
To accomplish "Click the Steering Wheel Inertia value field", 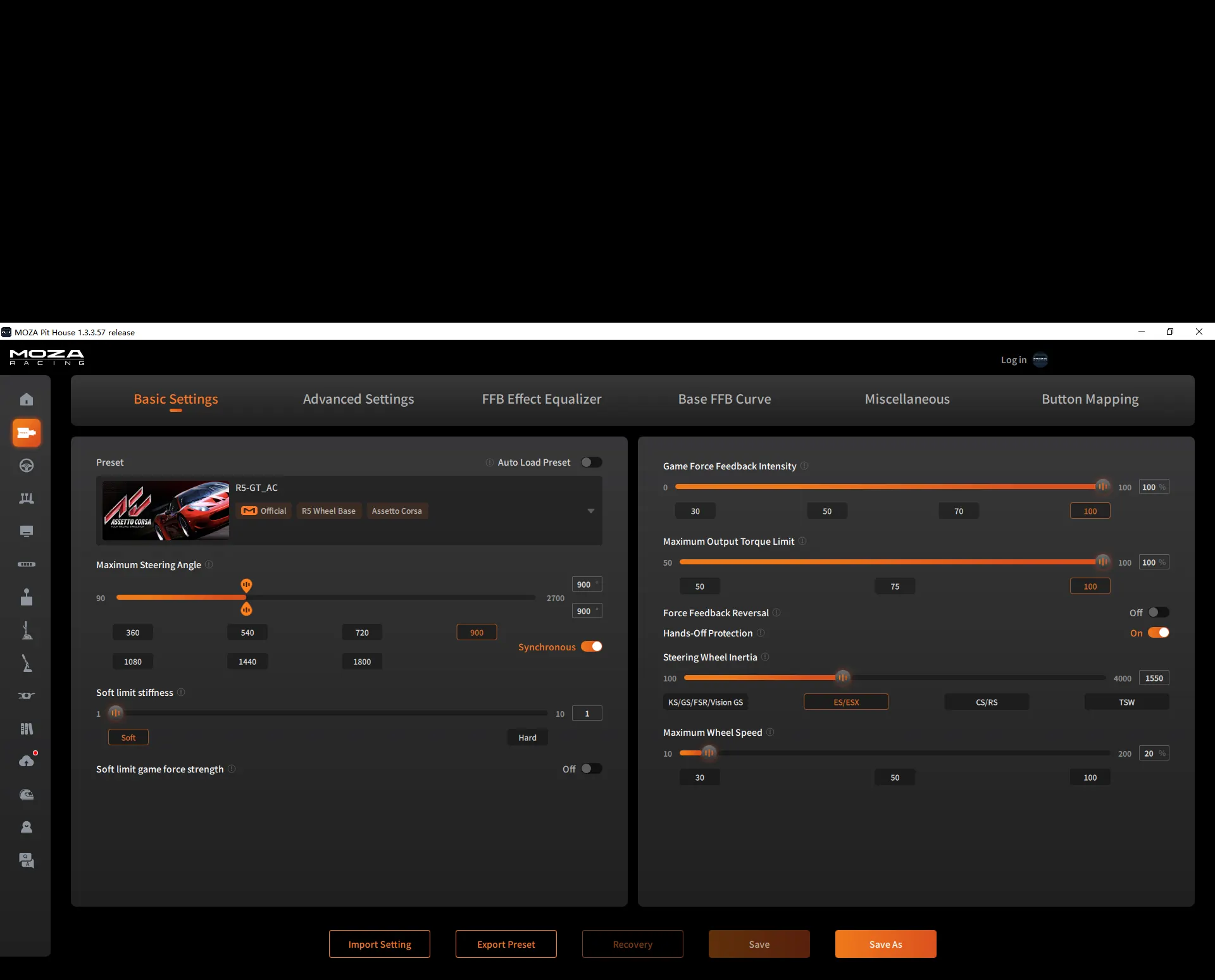I will [x=1154, y=678].
